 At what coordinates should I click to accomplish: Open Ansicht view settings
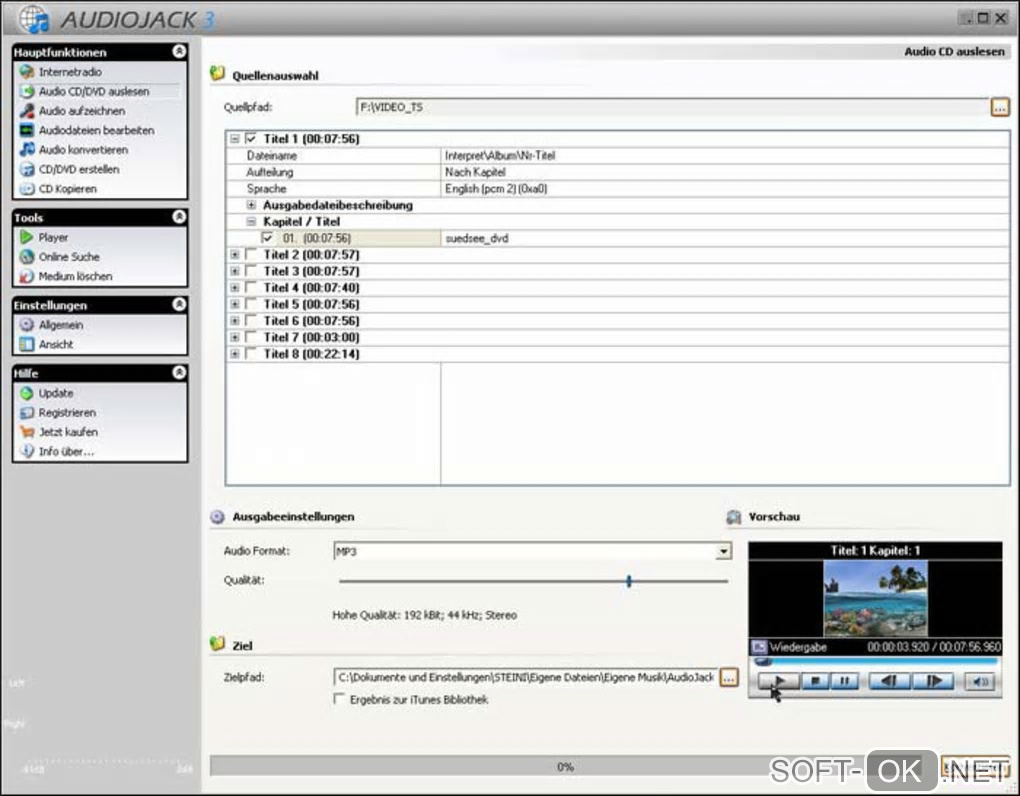click(55, 344)
